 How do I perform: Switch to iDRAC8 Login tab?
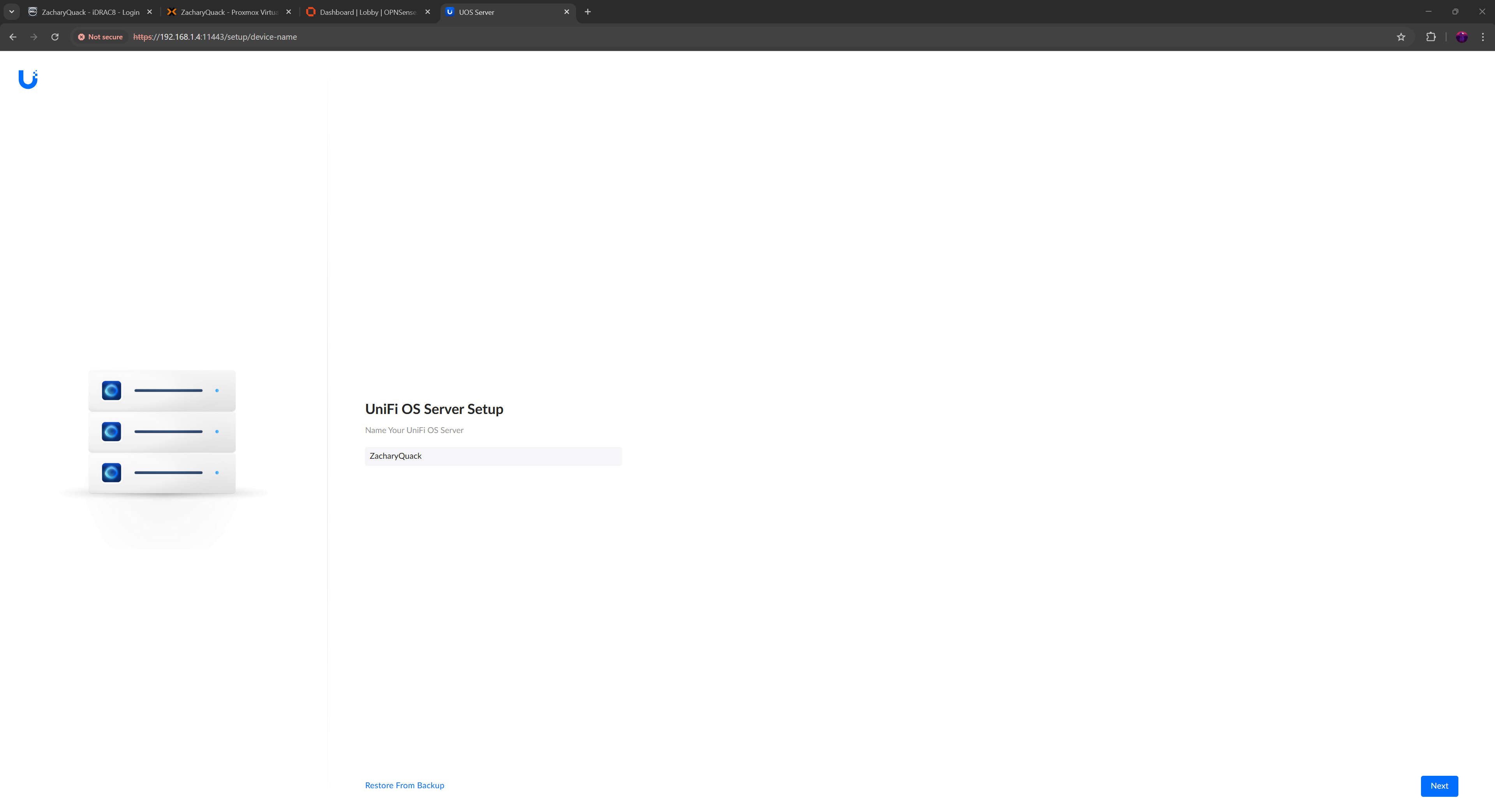pos(90,12)
